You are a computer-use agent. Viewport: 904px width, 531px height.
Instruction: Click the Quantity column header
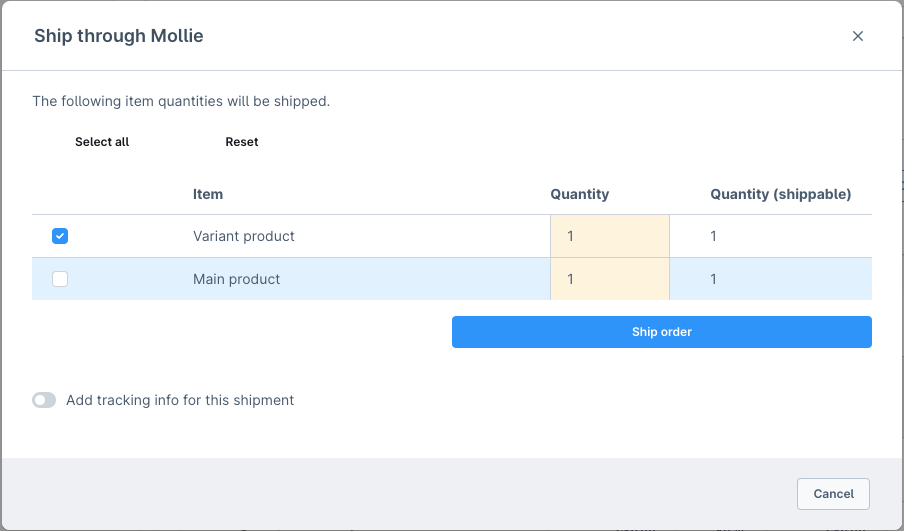[x=579, y=194]
